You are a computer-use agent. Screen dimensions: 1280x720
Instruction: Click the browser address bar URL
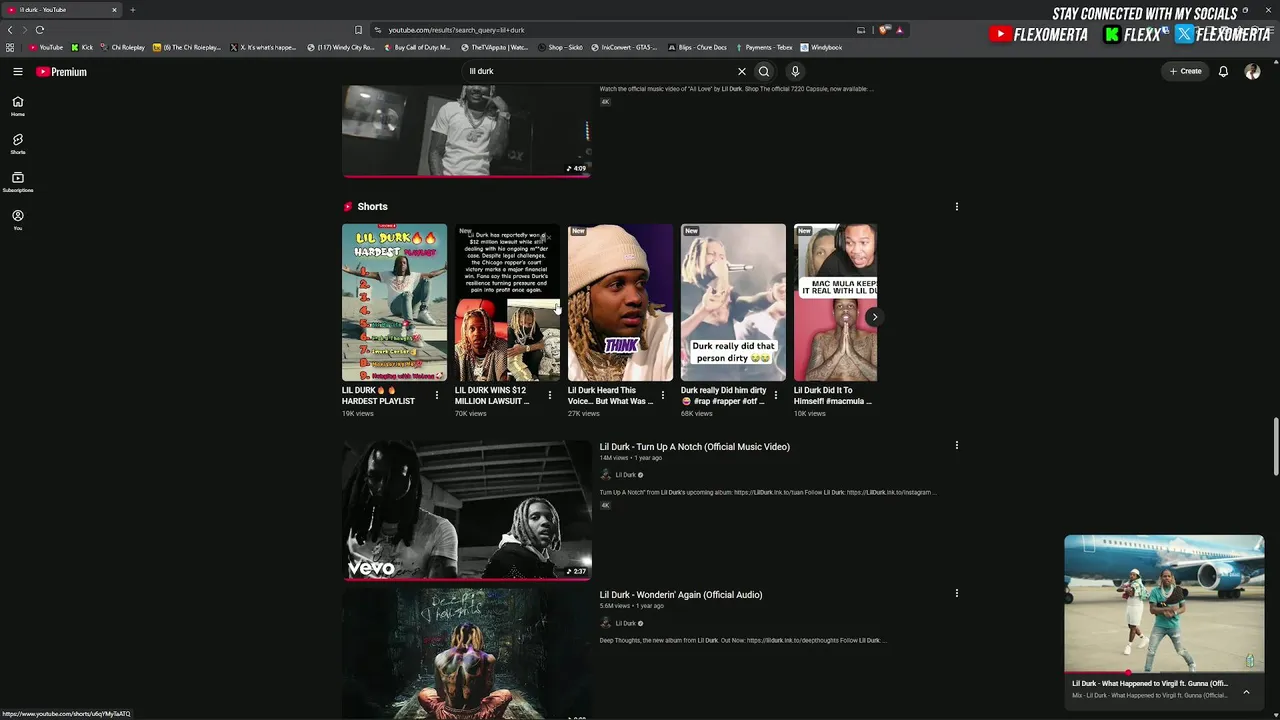(456, 30)
